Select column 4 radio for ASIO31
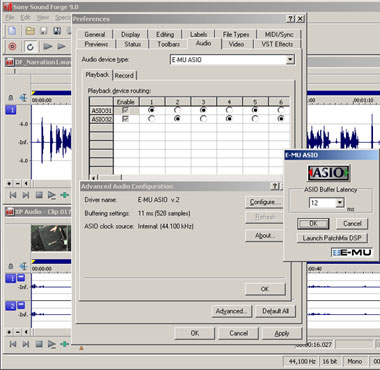This screenshot has height=370, width=380. 229,110
